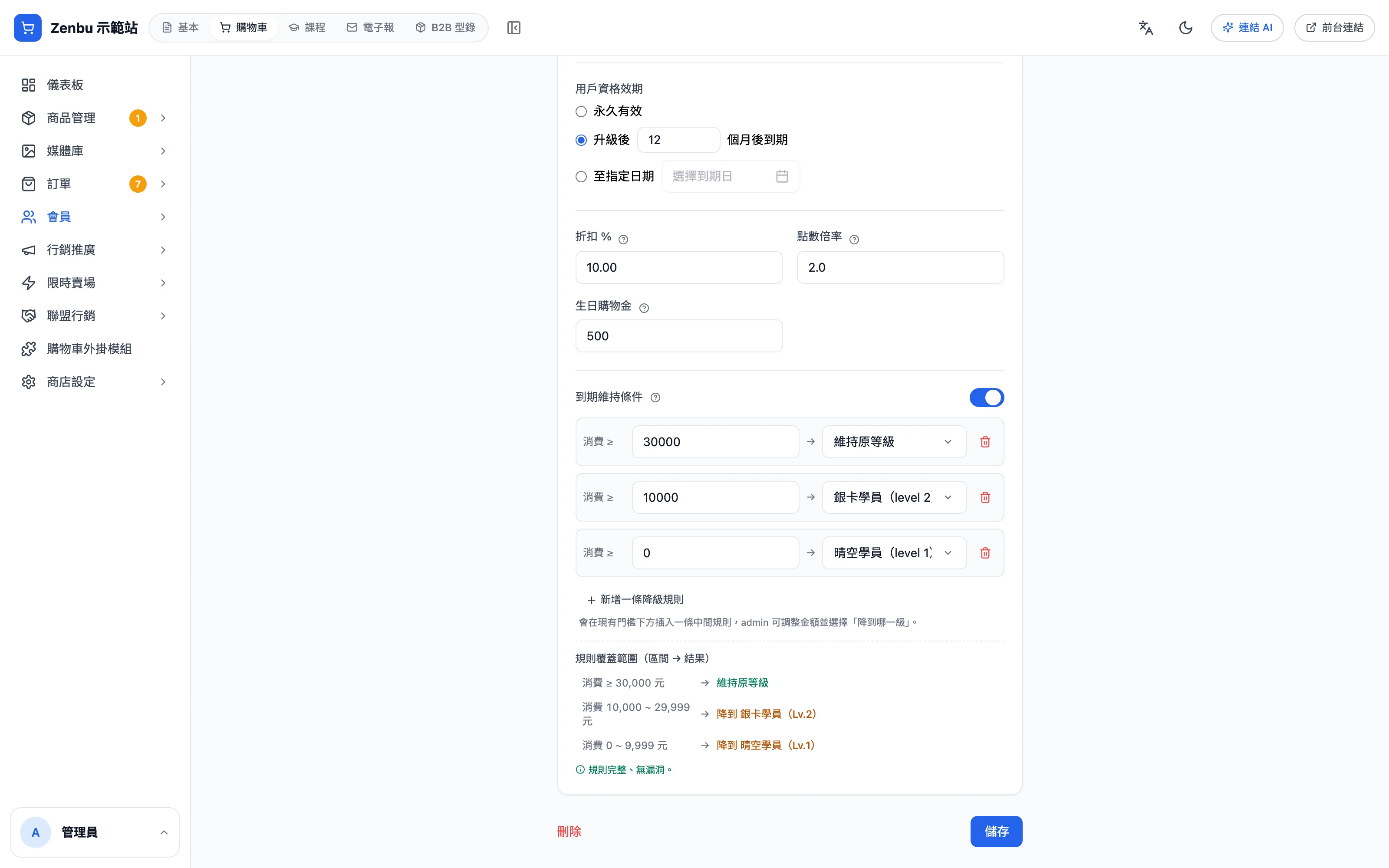
Task: Select 至指定日期 radio option
Action: click(x=581, y=176)
